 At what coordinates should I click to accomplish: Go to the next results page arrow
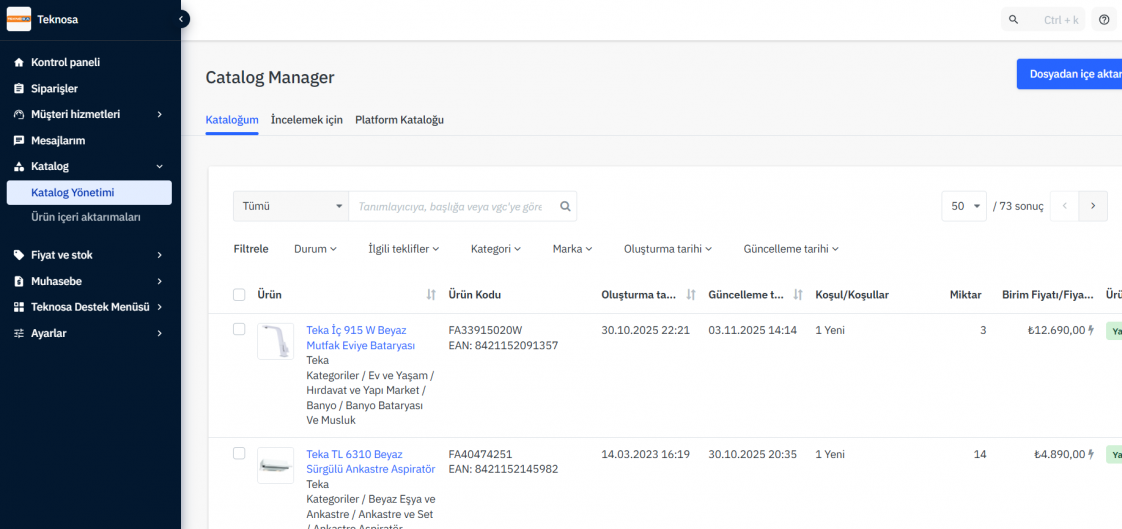pos(1093,206)
